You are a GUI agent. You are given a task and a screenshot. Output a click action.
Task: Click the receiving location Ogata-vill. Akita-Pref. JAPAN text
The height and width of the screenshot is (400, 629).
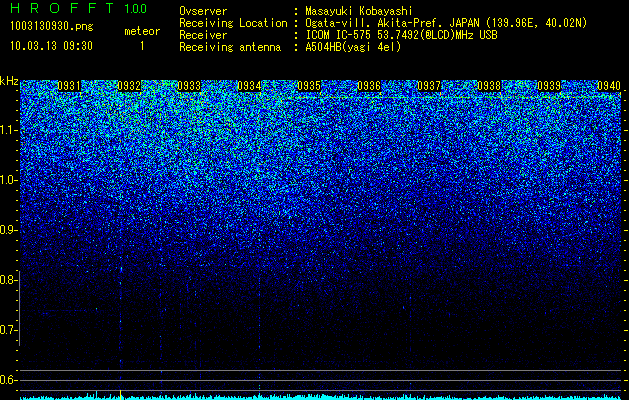pos(446,23)
